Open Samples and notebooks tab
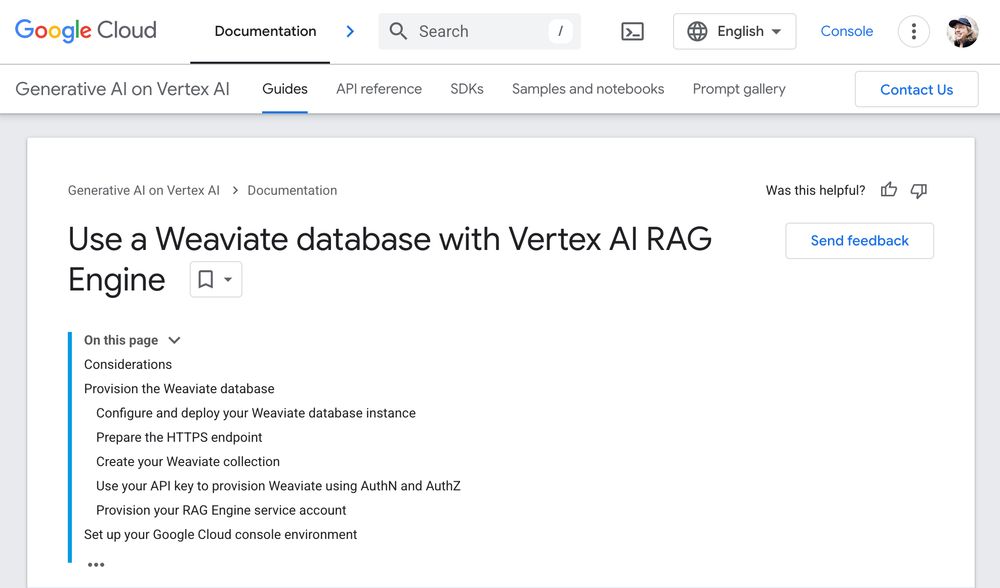 (588, 89)
